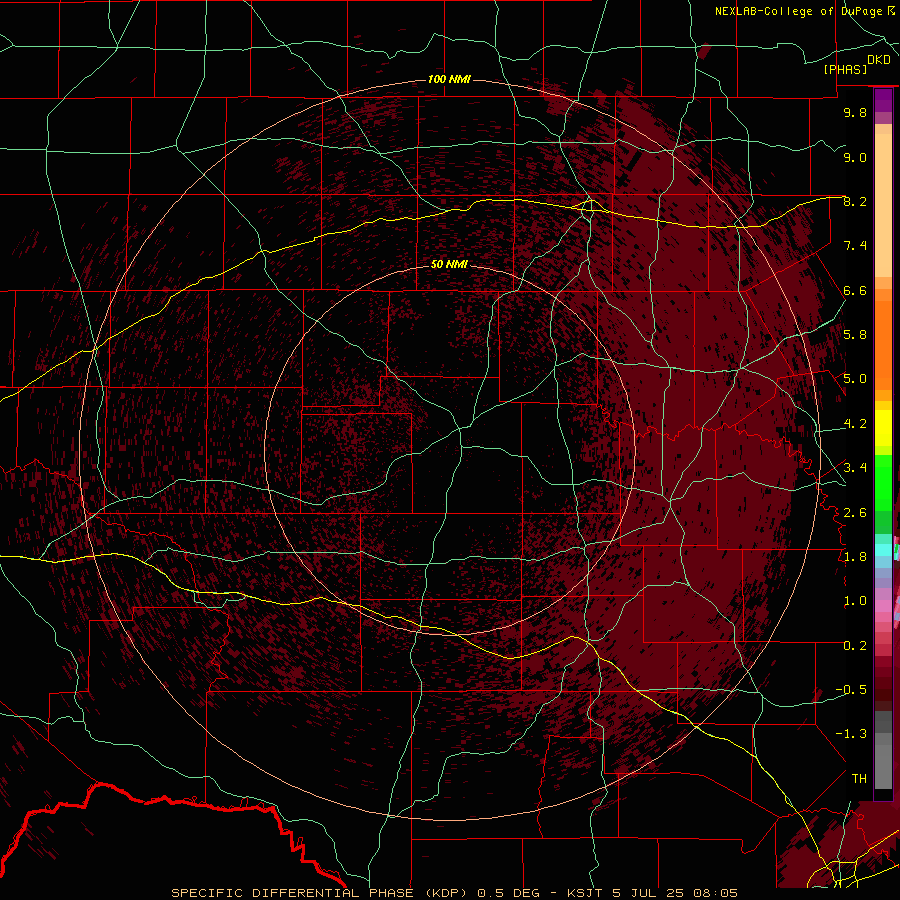Click the 5.0 scale value
Screen dimensions: 900x900
coord(855,379)
